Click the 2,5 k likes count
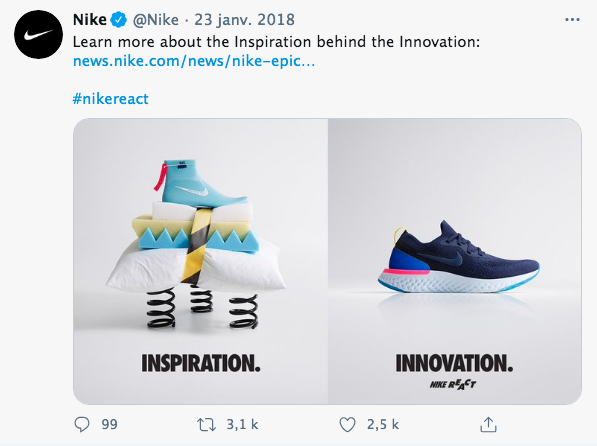597x446 pixels. pos(383,424)
